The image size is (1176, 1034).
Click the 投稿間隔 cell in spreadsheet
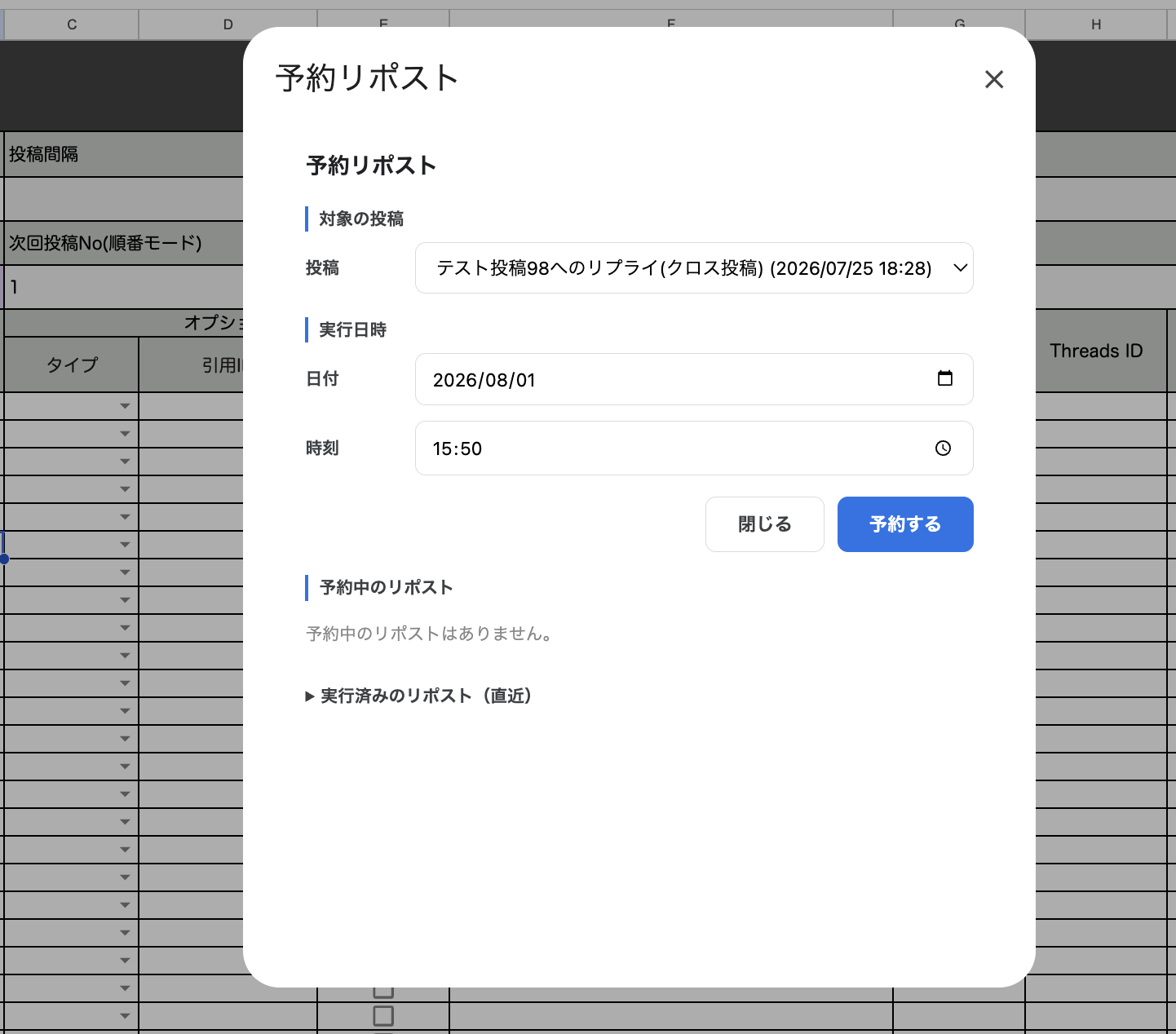124,154
